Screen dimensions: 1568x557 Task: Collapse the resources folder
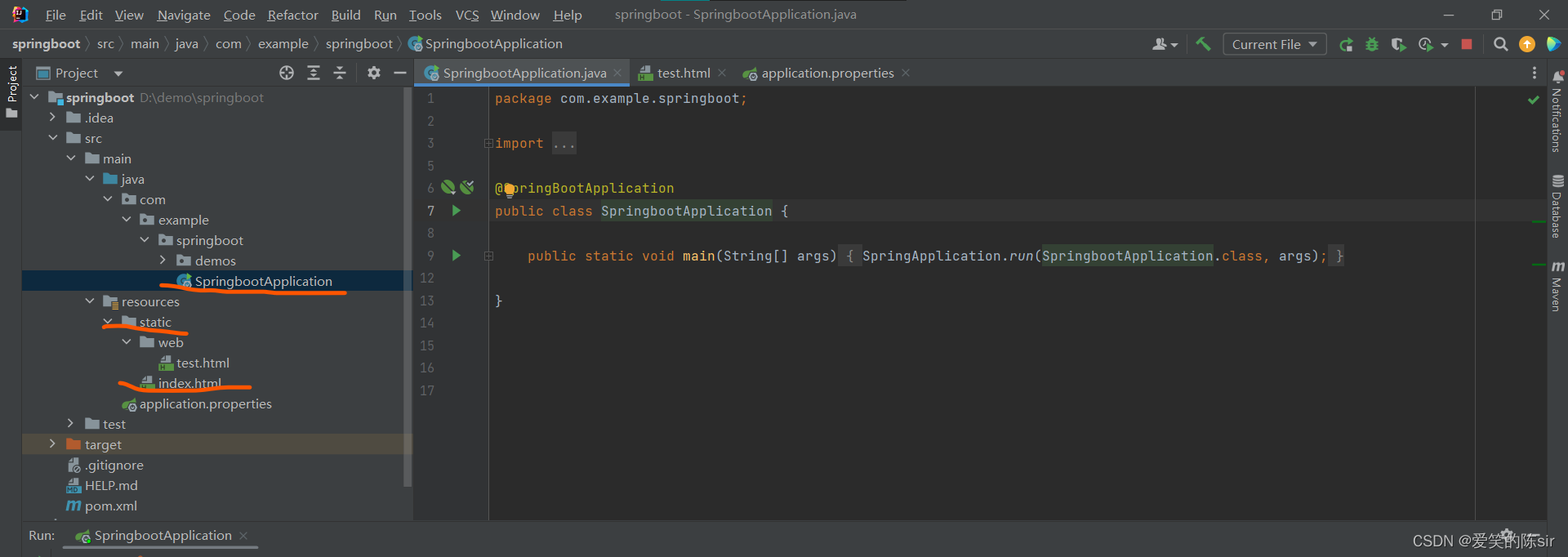point(90,301)
